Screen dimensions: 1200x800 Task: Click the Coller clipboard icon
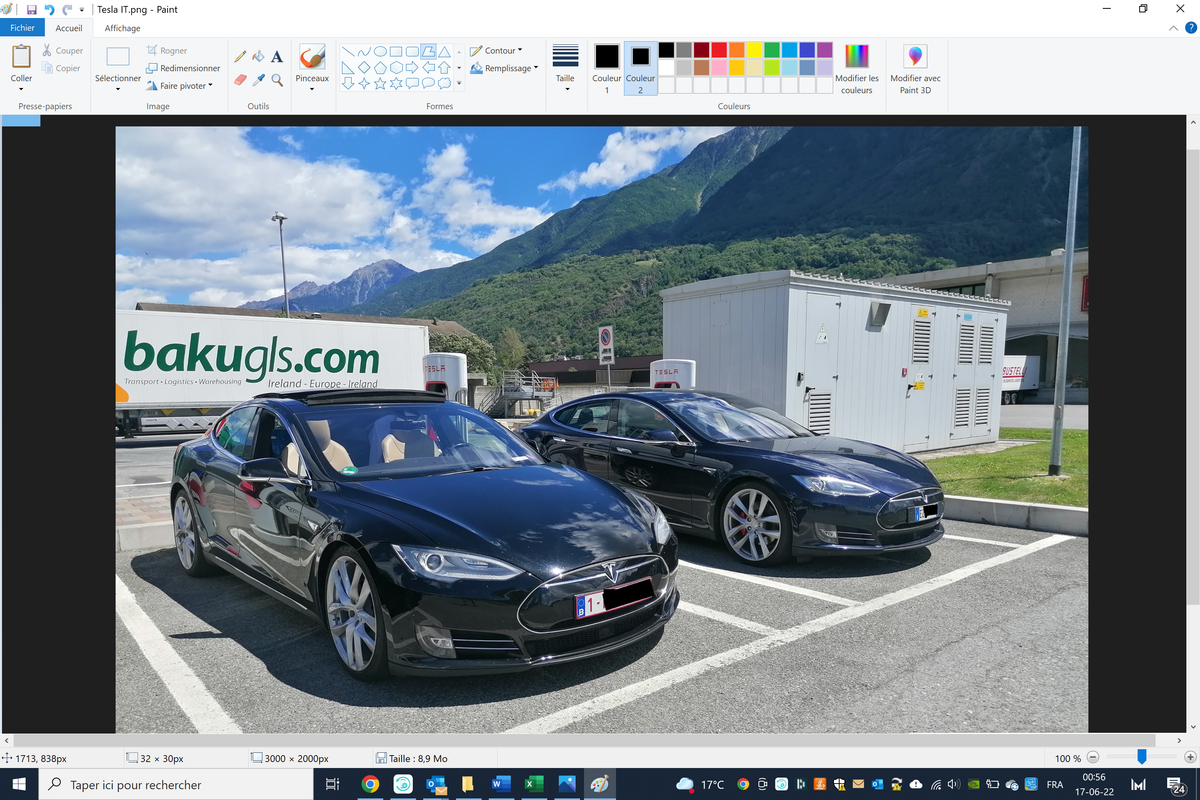click(21, 57)
